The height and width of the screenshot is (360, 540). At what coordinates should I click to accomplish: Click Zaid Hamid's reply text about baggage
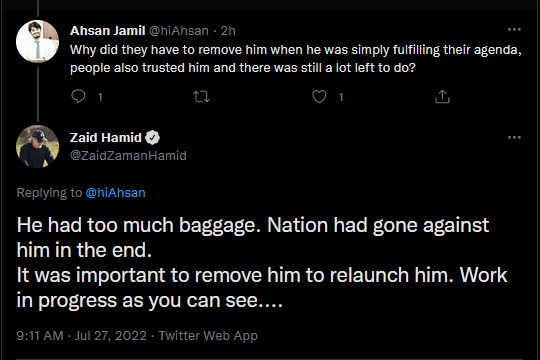(262, 263)
